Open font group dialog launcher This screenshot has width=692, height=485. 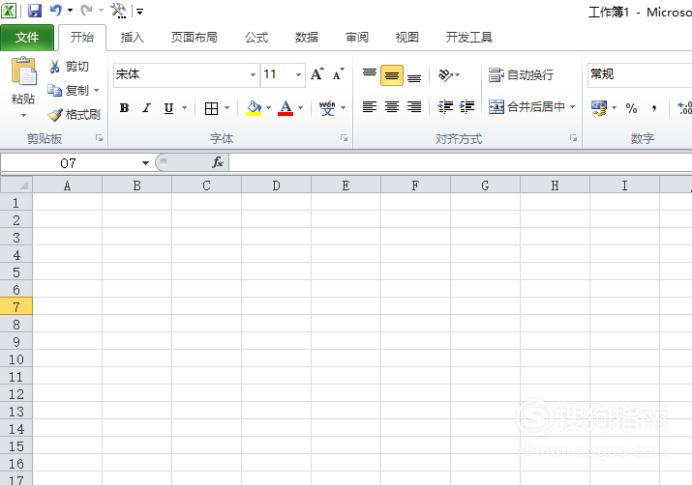coord(344,139)
